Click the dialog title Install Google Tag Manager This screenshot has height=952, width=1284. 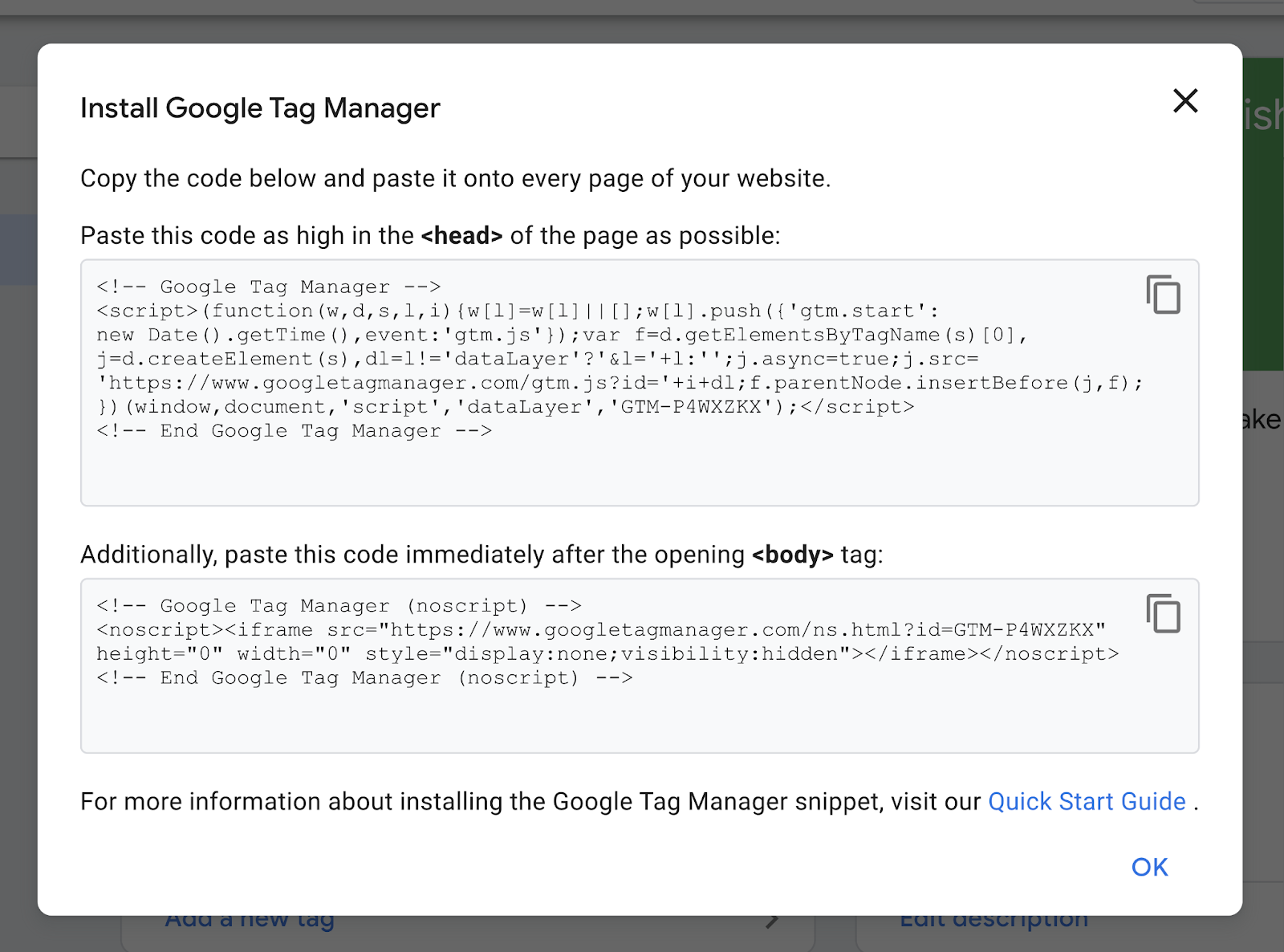point(259,107)
